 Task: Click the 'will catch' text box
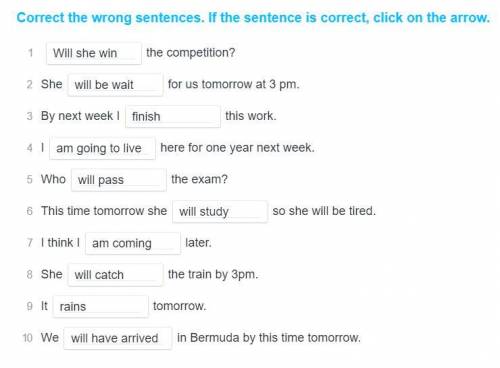(115, 275)
